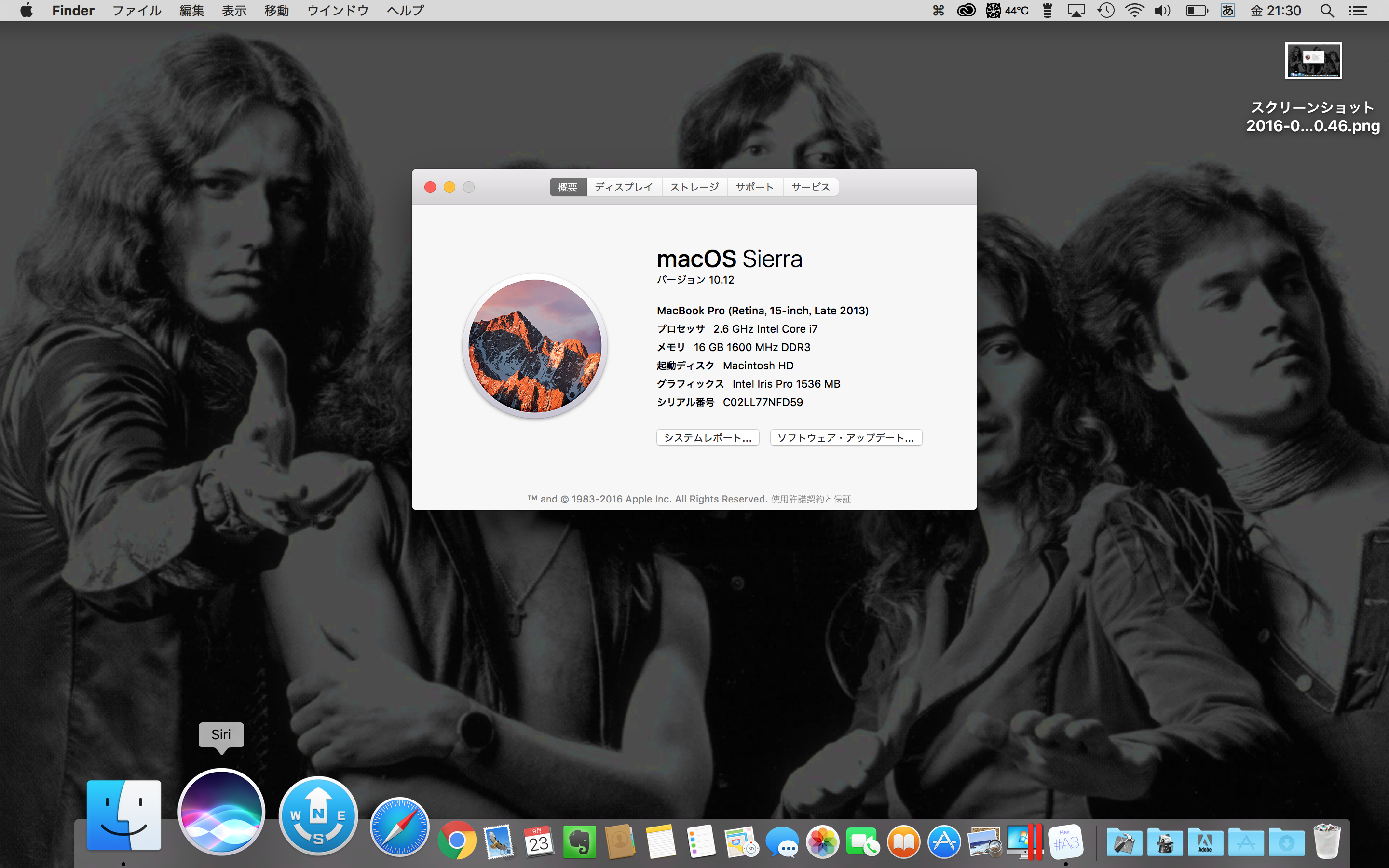Open the yellow Notes app in Dock
The image size is (1389, 868).
click(660, 841)
